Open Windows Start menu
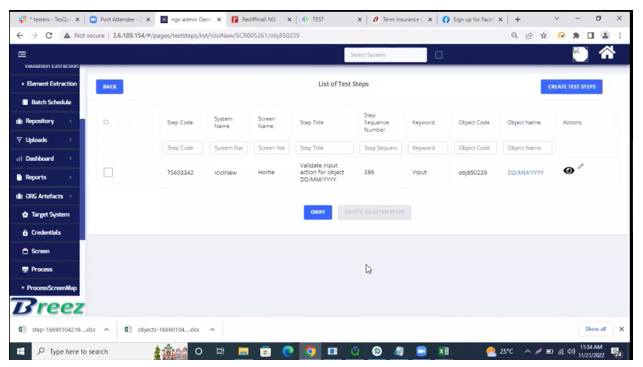643x367 pixels. pos(21,351)
